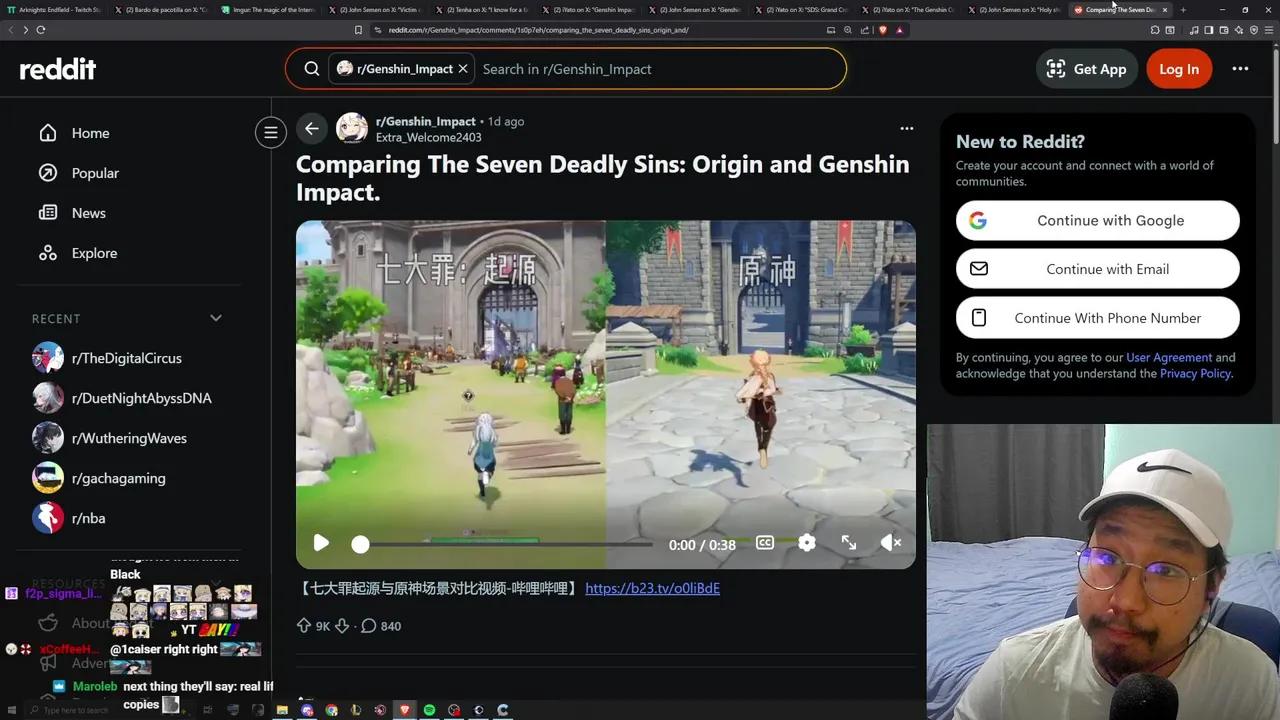Toggle the sidebar collapse hamburger button
This screenshot has width=1280, height=720.
270,132
